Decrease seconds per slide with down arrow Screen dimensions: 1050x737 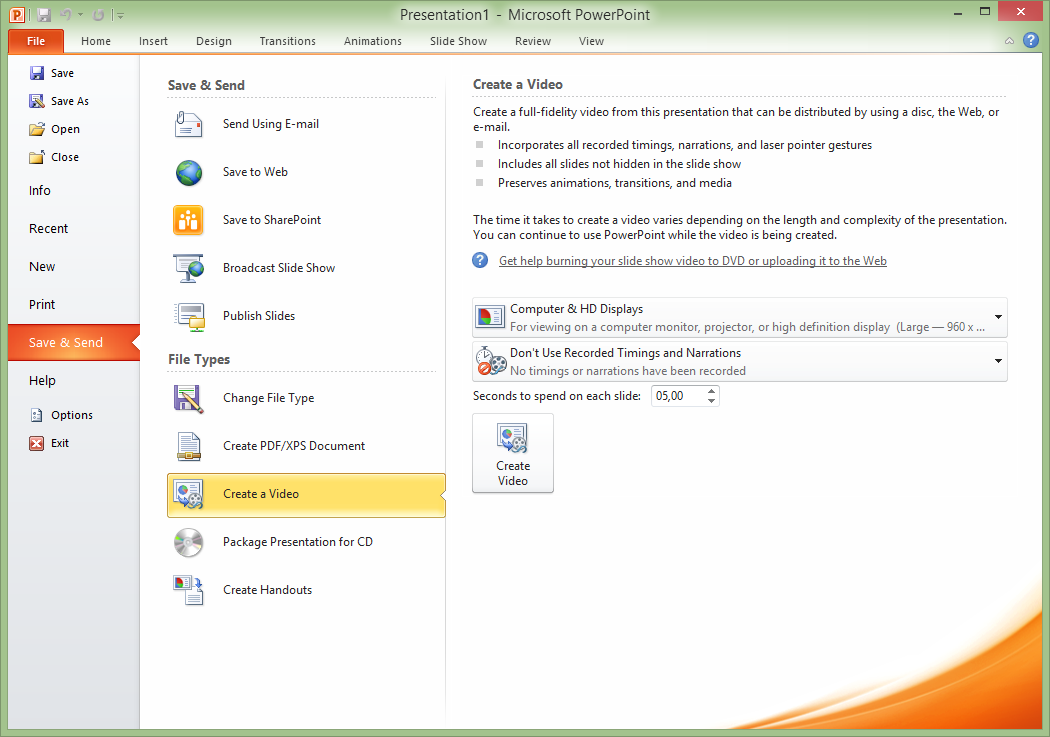(712, 401)
